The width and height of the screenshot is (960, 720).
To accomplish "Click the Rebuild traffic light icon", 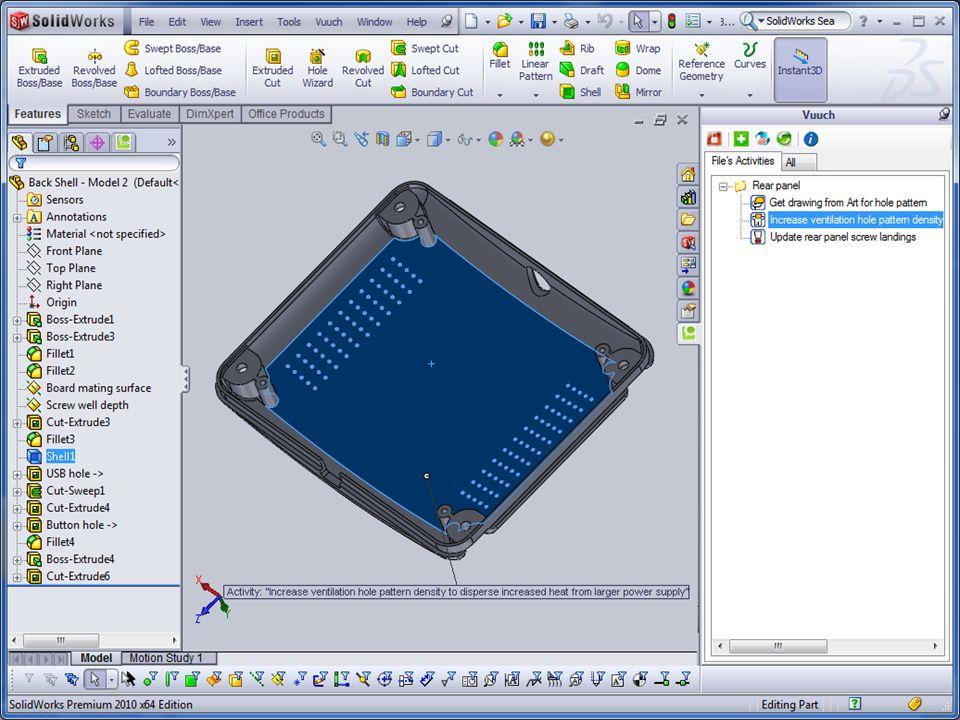I will tap(672, 21).
